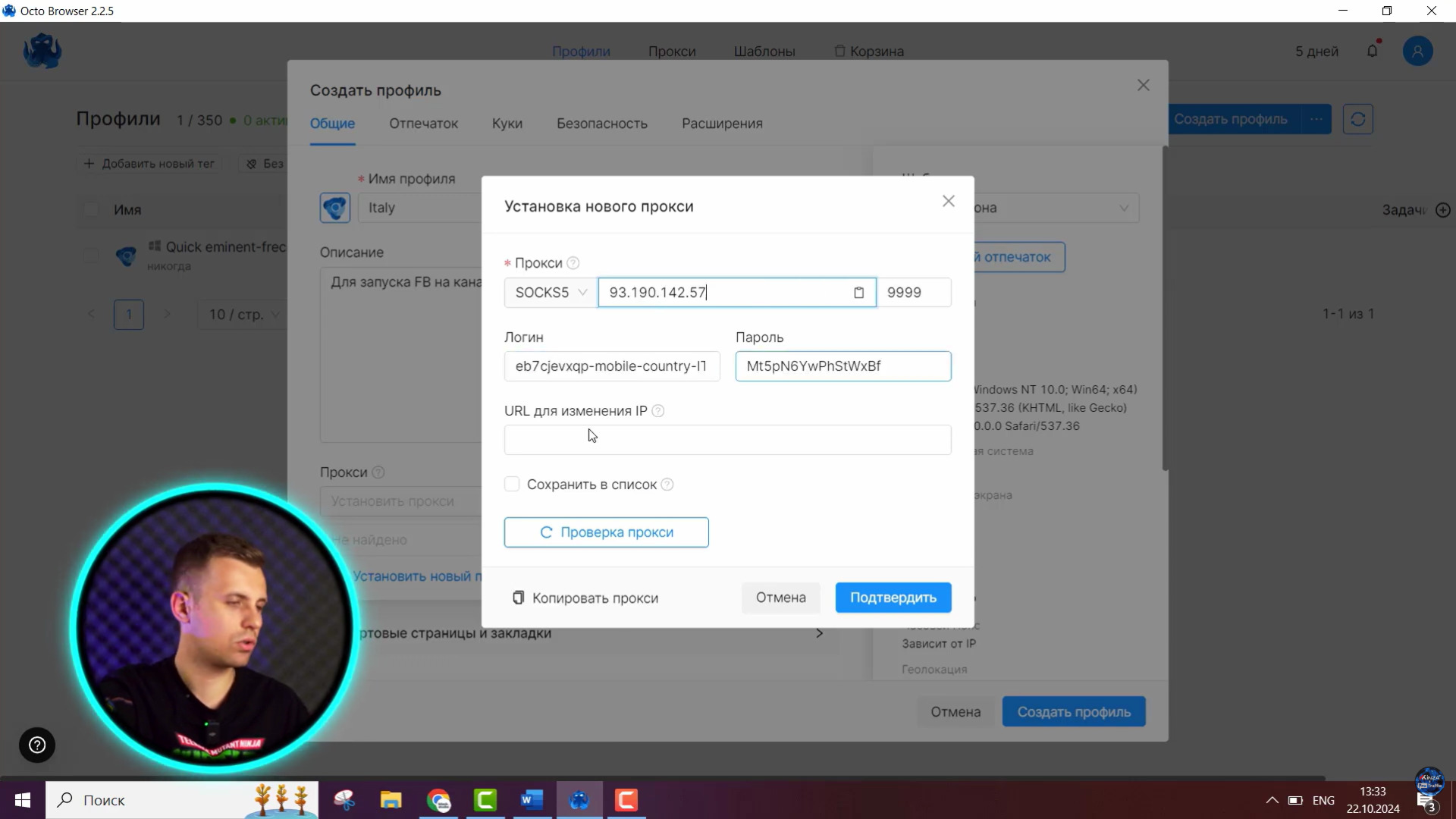1456x819 pixels.
Task: Click Отмена in the Создать профиль panel
Action: [x=955, y=712]
